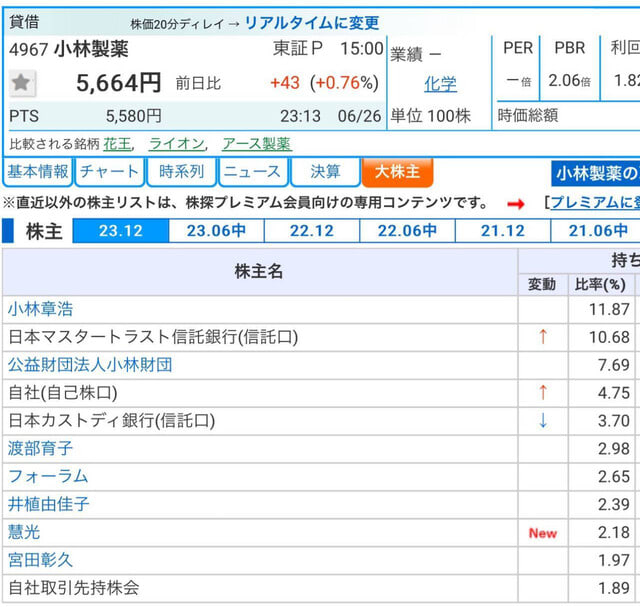Click the red arrow before premium link
The width and height of the screenshot is (640, 607).
coord(516,204)
